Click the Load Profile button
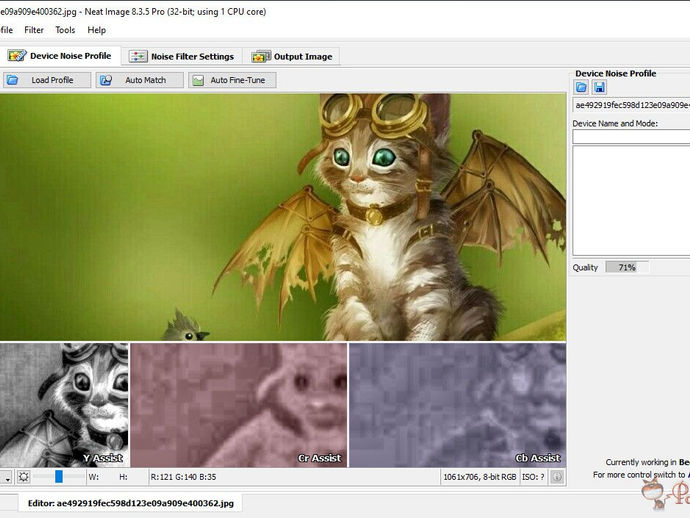Image resolution: width=690 pixels, height=518 pixels. coord(47,80)
